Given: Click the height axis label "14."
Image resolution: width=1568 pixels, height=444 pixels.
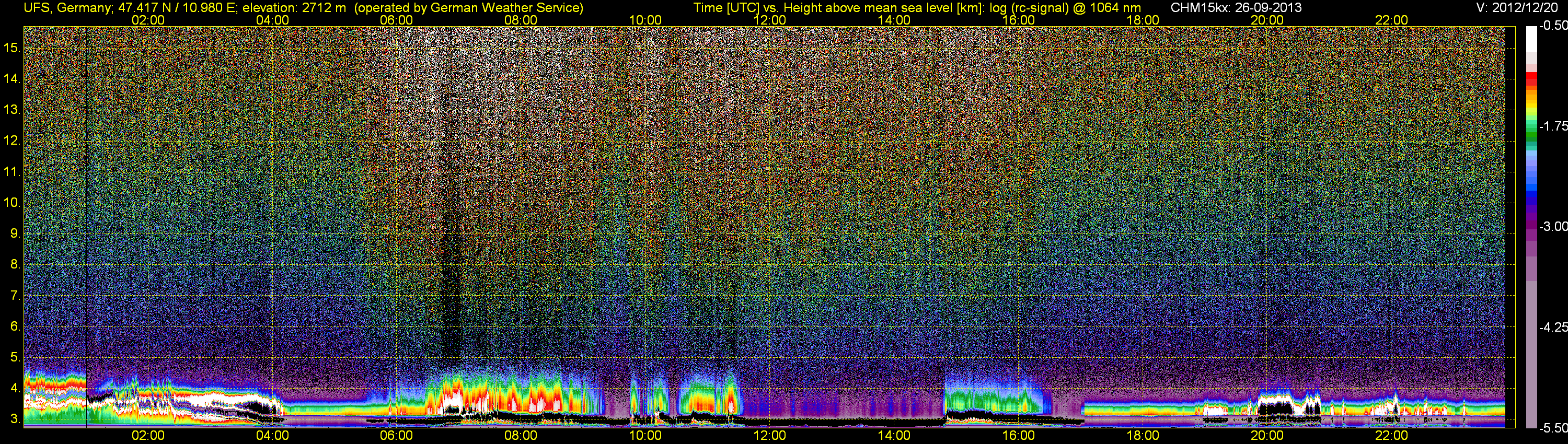Looking at the screenshot, I should click(x=12, y=78).
